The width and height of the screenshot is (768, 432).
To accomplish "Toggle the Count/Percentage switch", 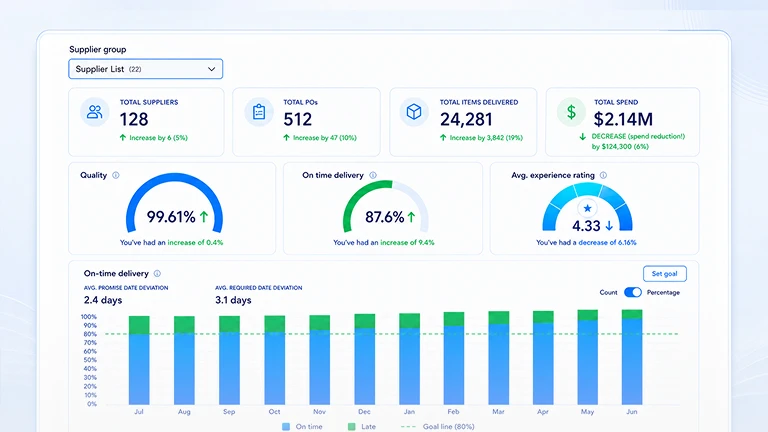I will 633,292.
